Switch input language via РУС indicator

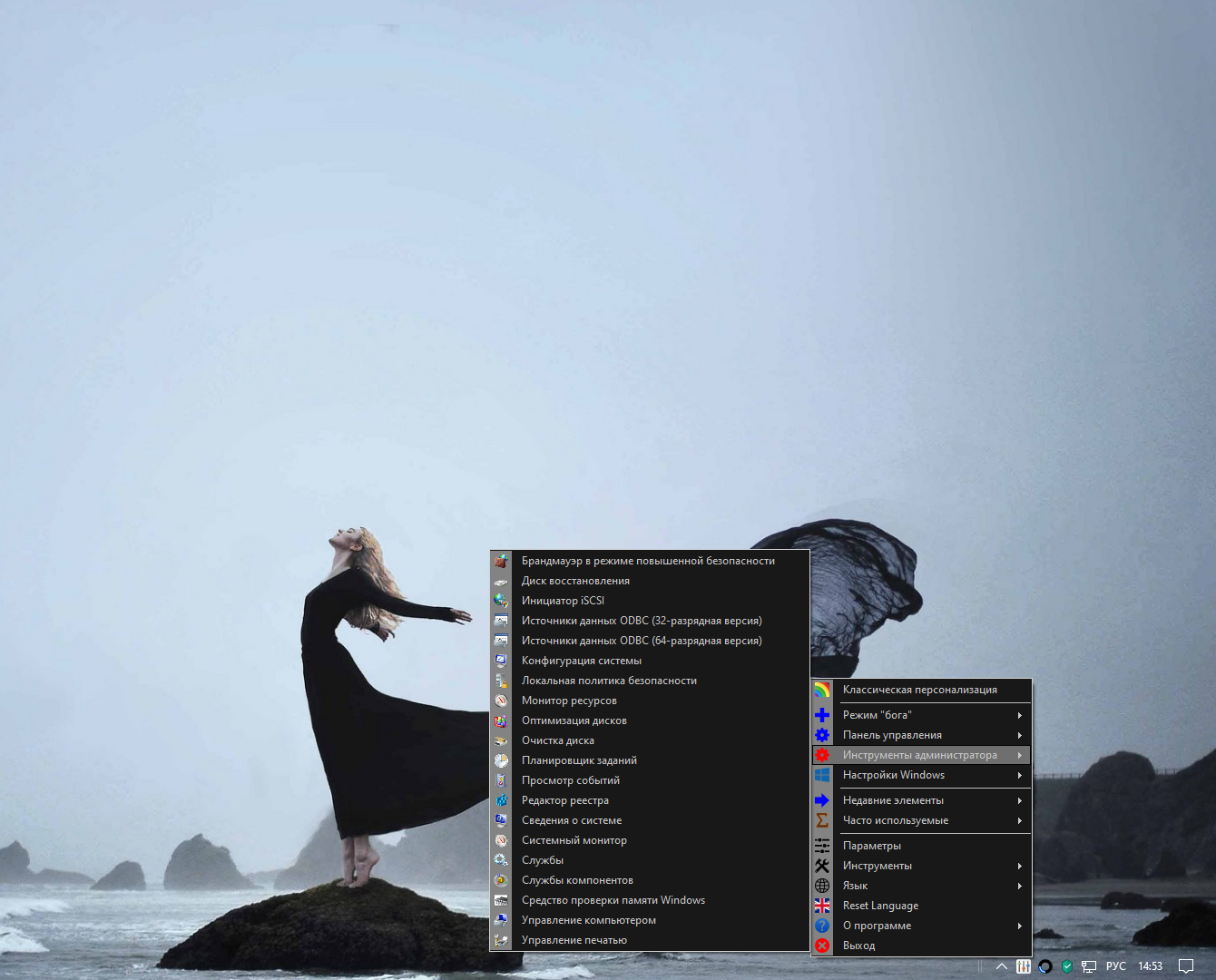[x=1116, y=966]
